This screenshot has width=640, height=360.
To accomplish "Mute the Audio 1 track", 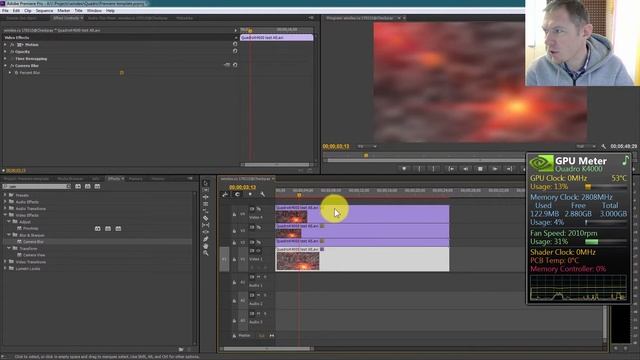I will pos(258,277).
